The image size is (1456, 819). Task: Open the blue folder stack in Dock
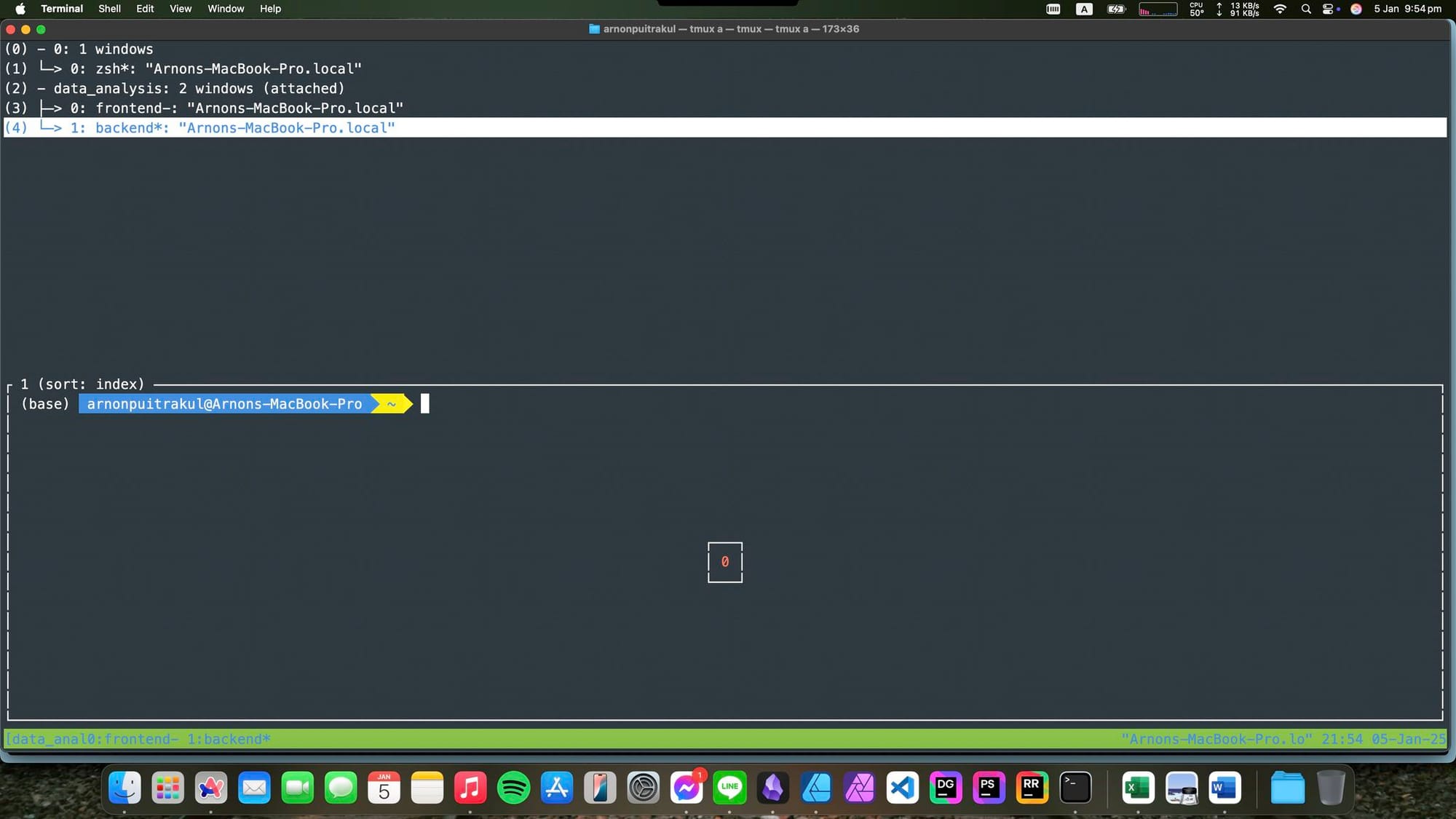pyautogui.click(x=1288, y=788)
